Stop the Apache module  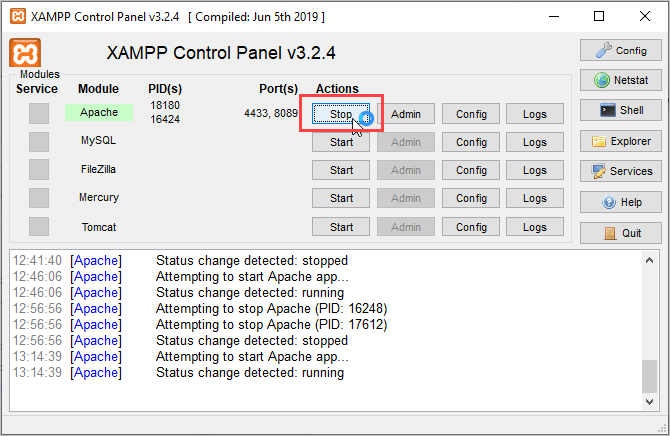tap(341, 114)
